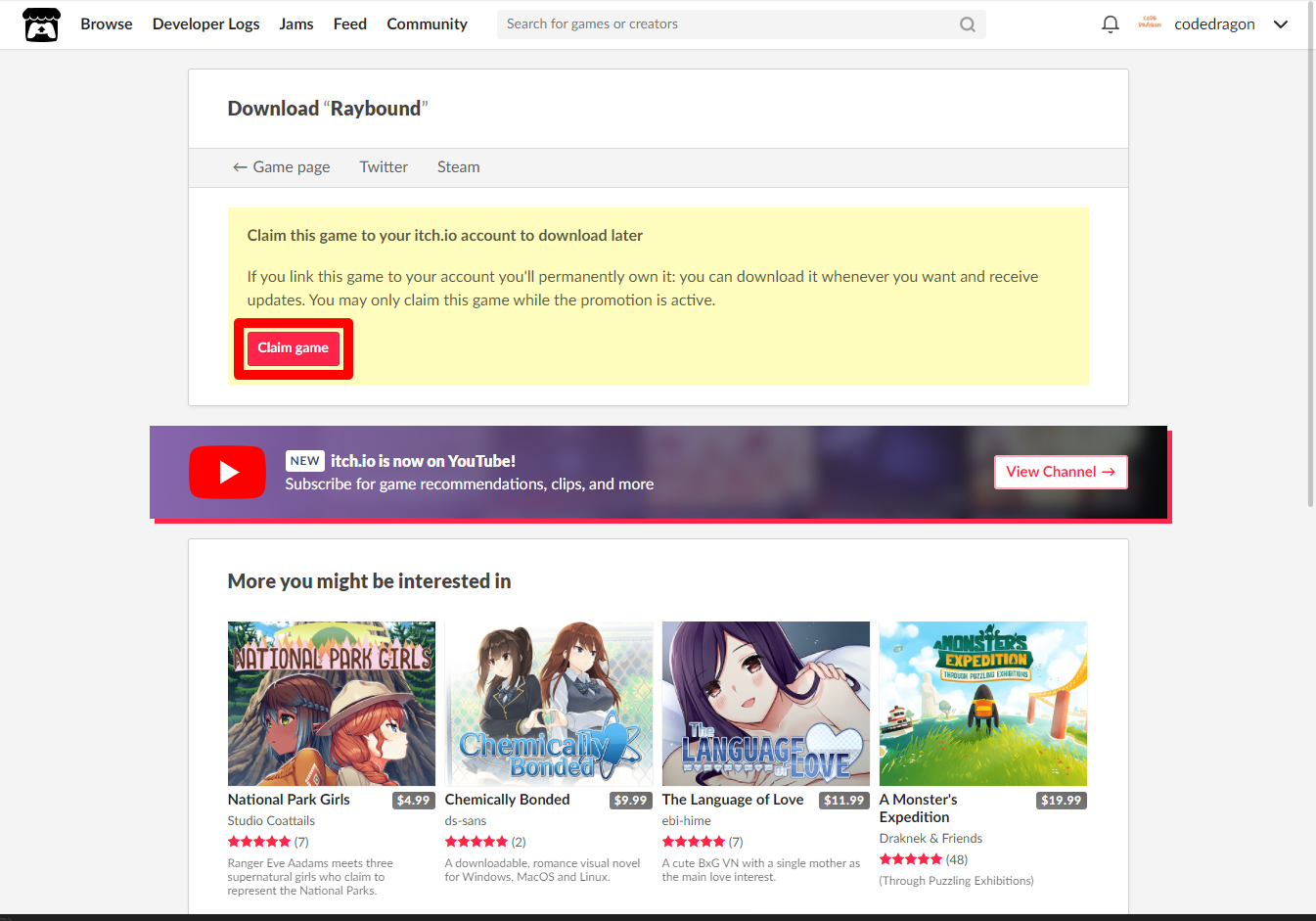Screen dimensions: 1316x921
Task: Click the page vertical scrollbar
Action: point(1311,254)
